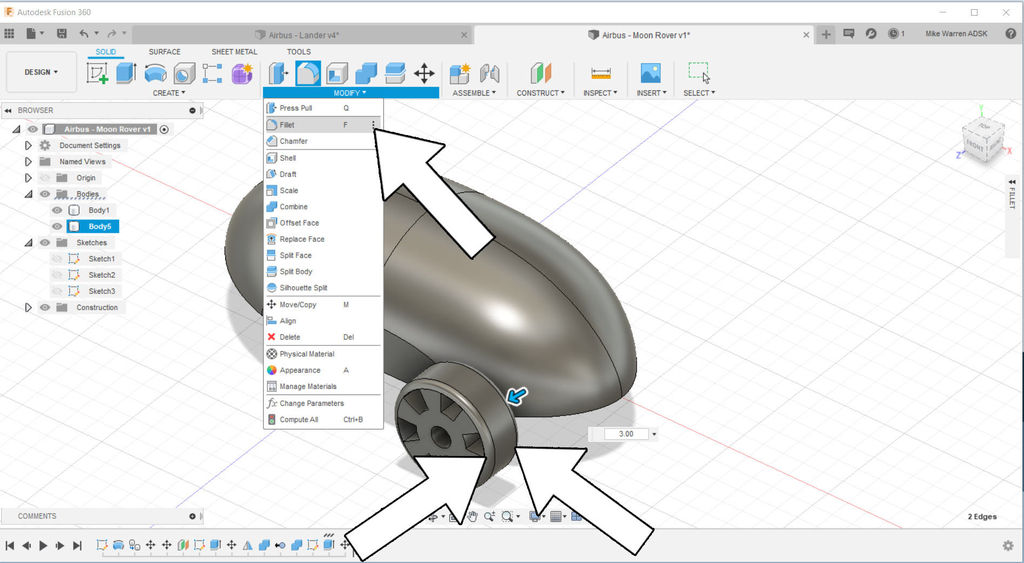Expand the Named Views node
Image resolution: width=1024 pixels, height=563 pixels.
click(28, 161)
